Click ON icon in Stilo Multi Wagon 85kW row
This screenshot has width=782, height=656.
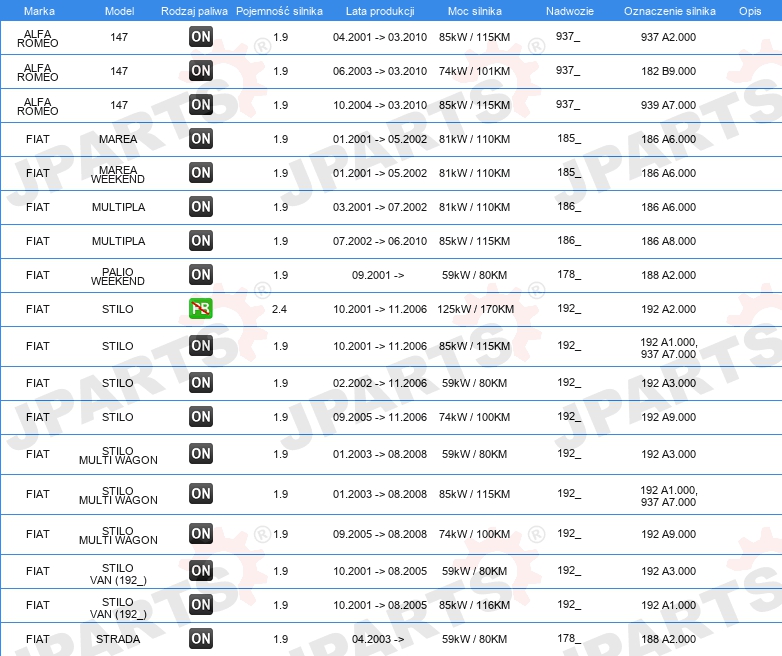click(201, 493)
